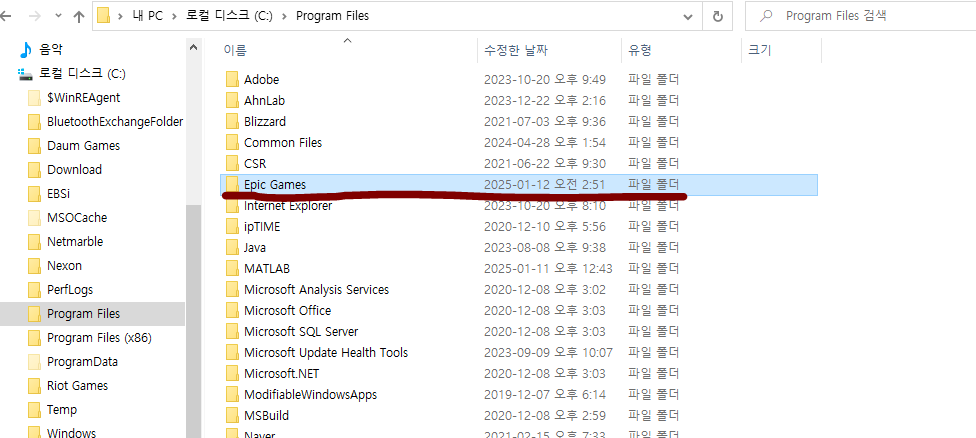This screenshot has width=976, height=438.
Task: Select the Microsoft Office folder icon
Action: (x=232, y=310)
